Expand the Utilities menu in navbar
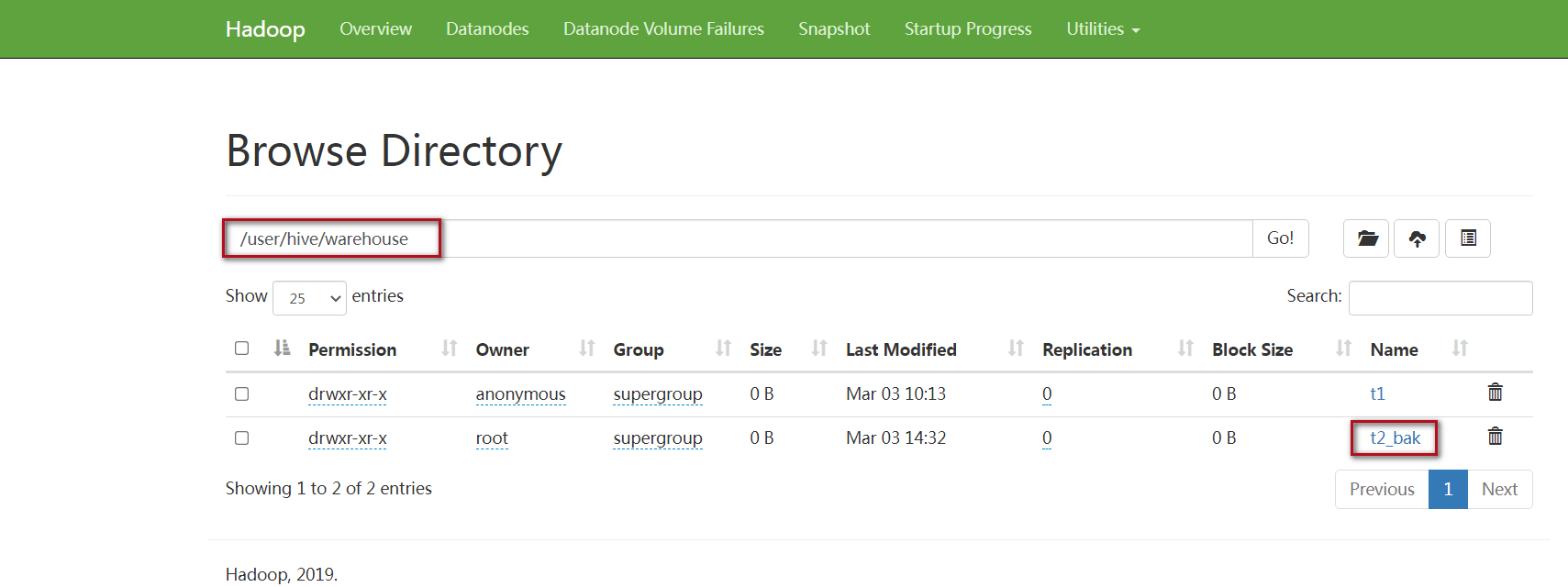The height and width of the screenshot is (587, 1568). click(1103, 29)
